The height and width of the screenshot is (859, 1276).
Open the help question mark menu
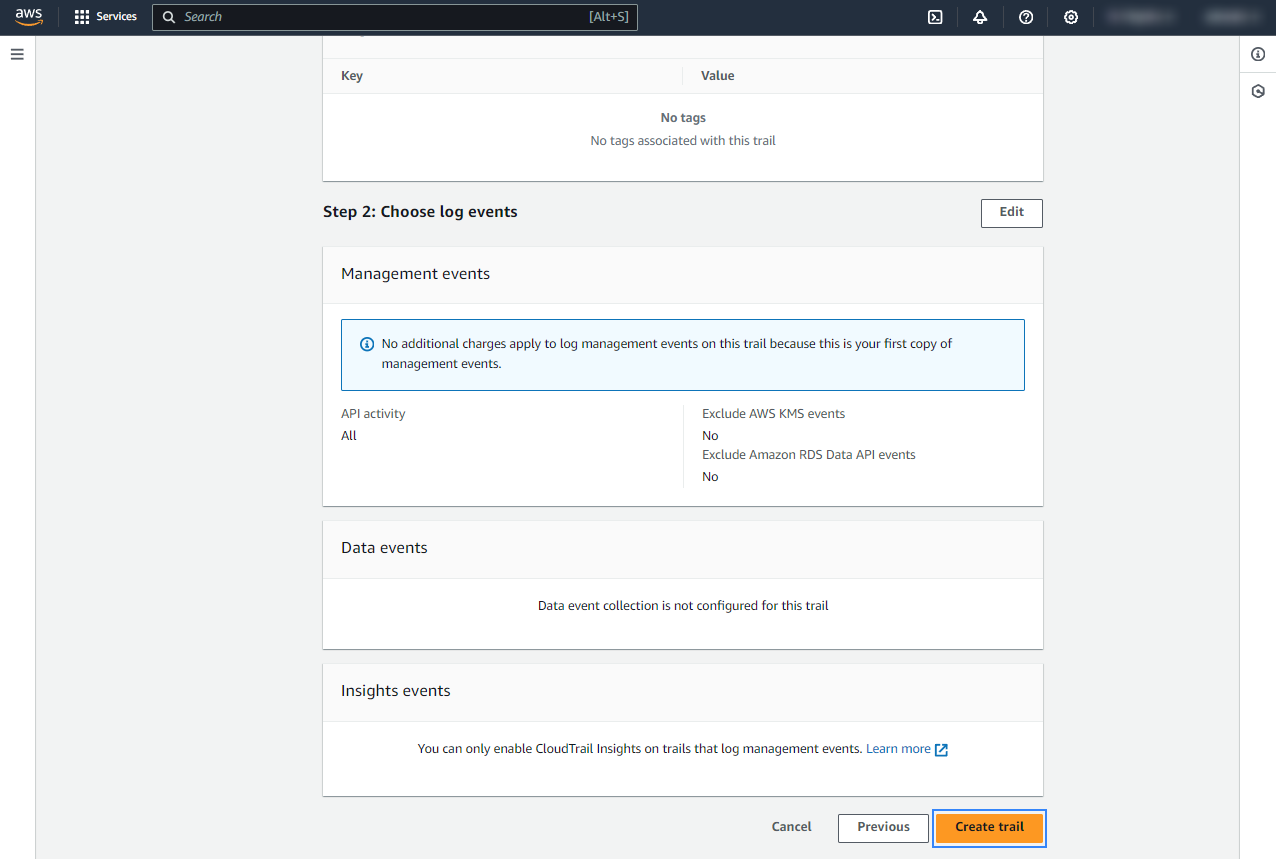pos(1025,17)
